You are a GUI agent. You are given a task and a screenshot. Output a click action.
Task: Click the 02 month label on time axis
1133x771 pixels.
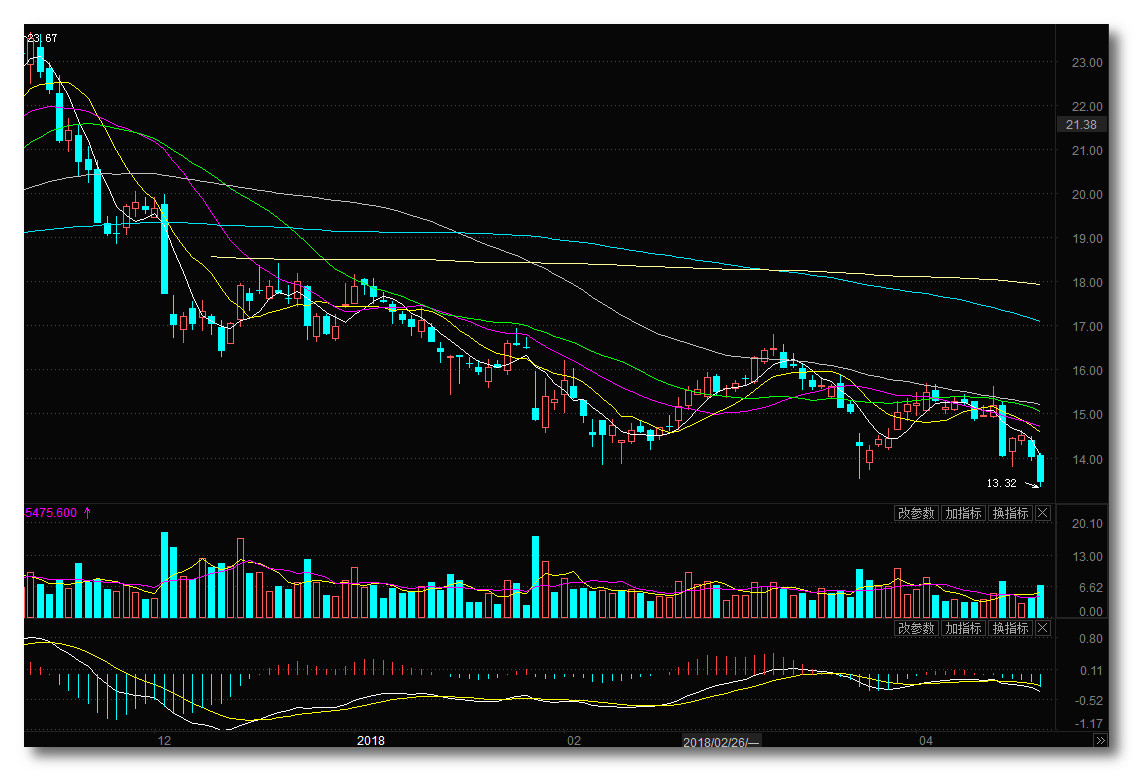click(x=573, y=741)
